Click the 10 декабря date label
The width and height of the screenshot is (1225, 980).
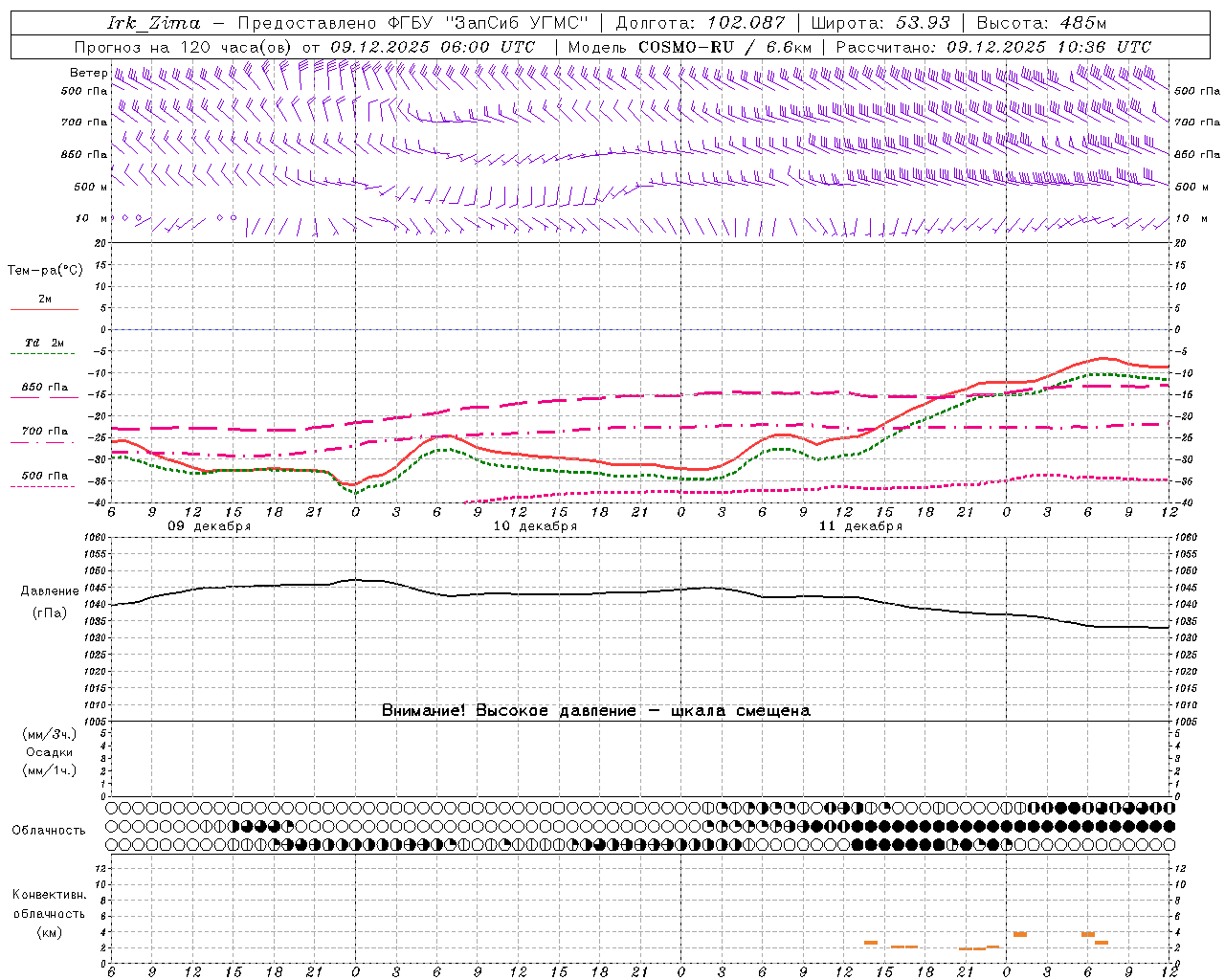535,526
